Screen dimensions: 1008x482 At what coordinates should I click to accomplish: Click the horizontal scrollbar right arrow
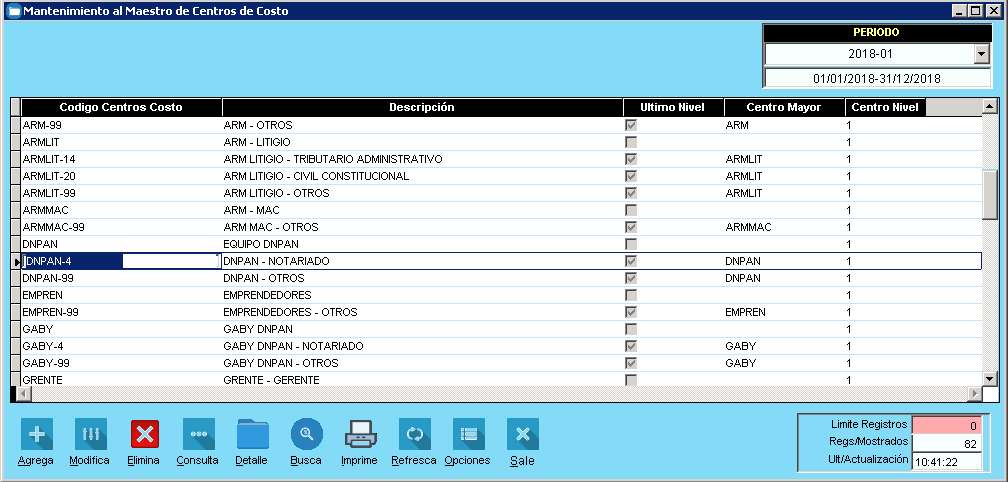(975, 394)
